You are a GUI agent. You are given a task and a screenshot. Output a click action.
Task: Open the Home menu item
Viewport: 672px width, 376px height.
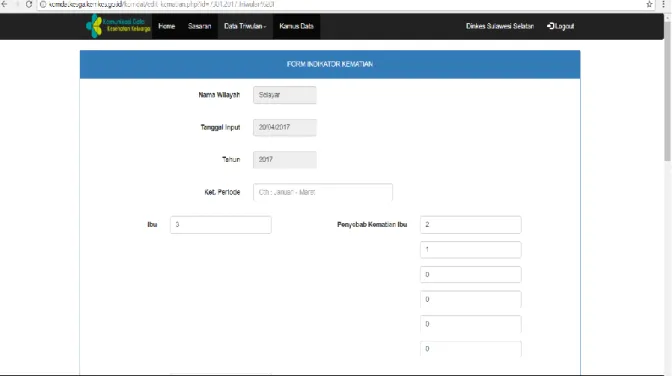[x=167, y=26]
